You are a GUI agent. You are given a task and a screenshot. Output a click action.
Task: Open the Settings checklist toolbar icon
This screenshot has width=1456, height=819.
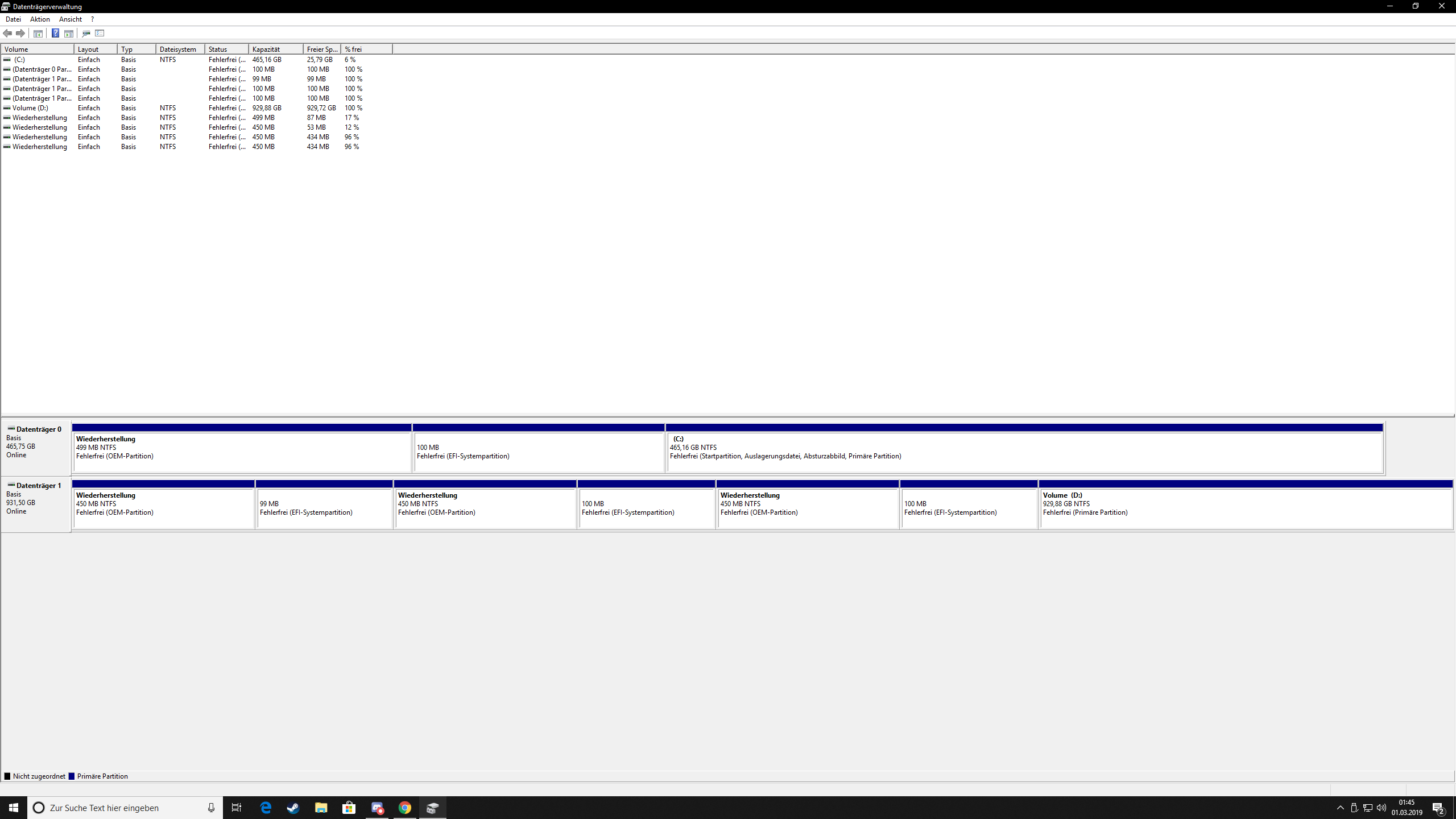[100, 33]
